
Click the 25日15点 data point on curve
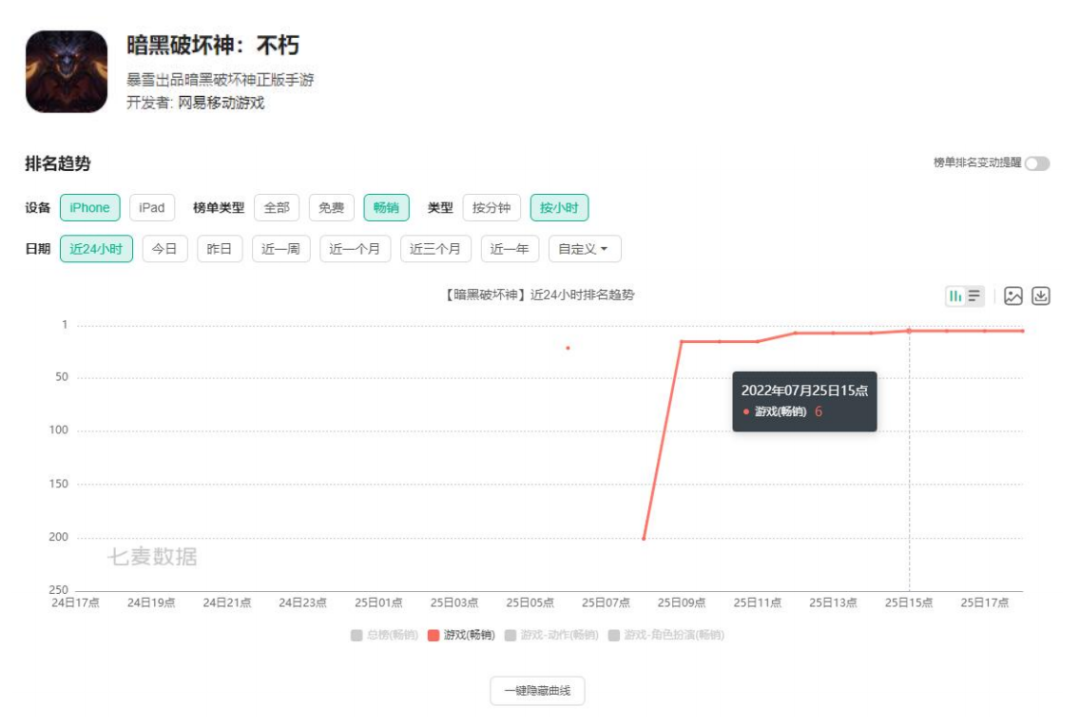point(908,331)
